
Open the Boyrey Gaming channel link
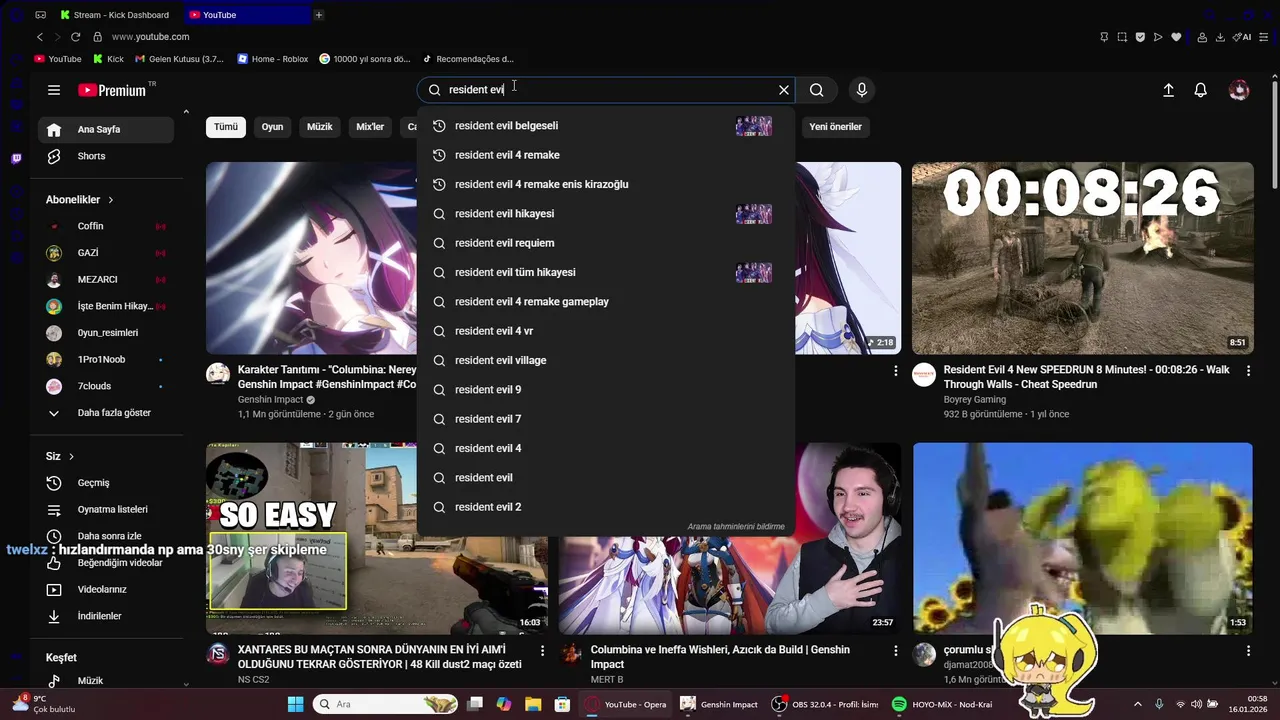tap(975, 400)
